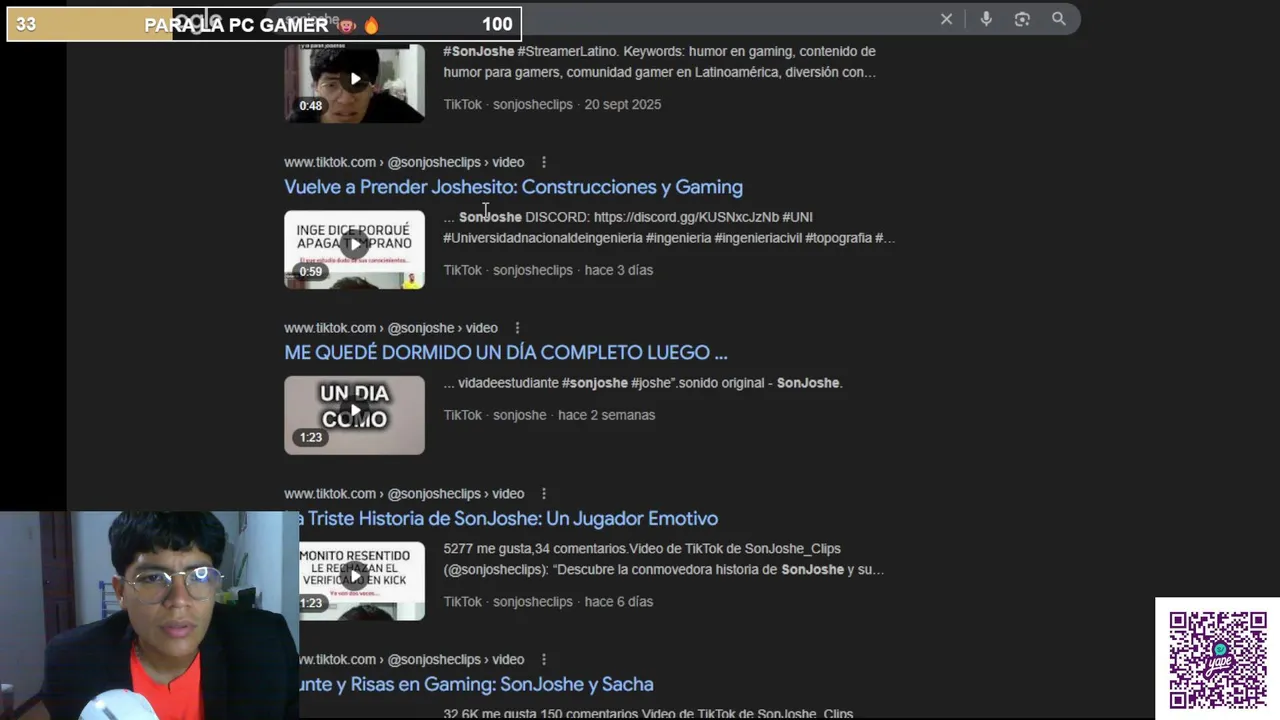Clear the search box with the X icon
Screen dimensions: 1280x720
click(x=946, y=19)
